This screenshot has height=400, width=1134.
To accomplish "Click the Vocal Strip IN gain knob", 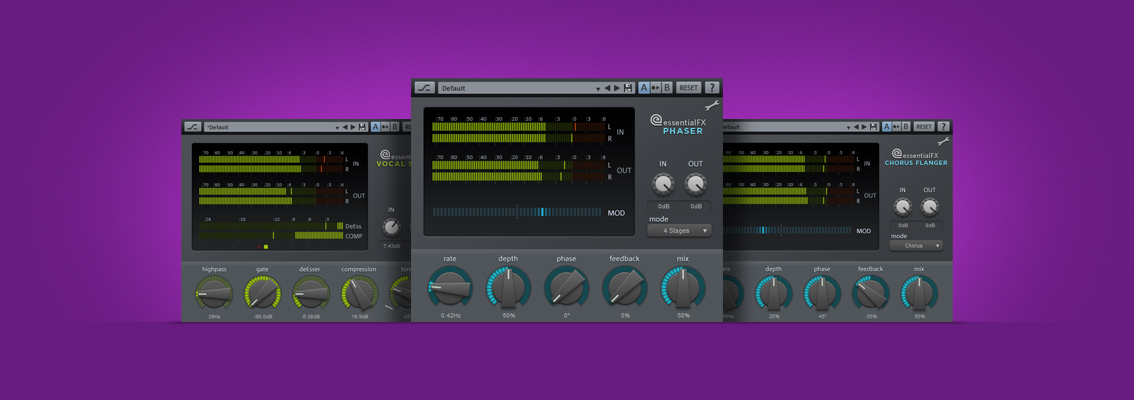I will pyautogui.click(x=391, y=227).
